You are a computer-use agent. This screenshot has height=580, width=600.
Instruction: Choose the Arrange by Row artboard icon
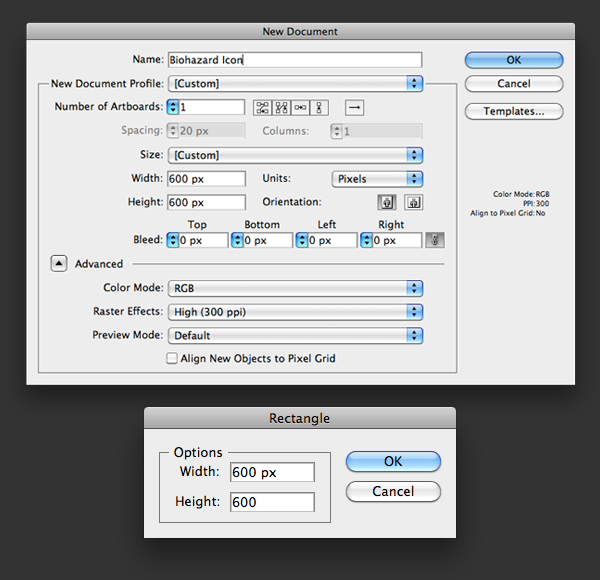(x=301, y=107)
